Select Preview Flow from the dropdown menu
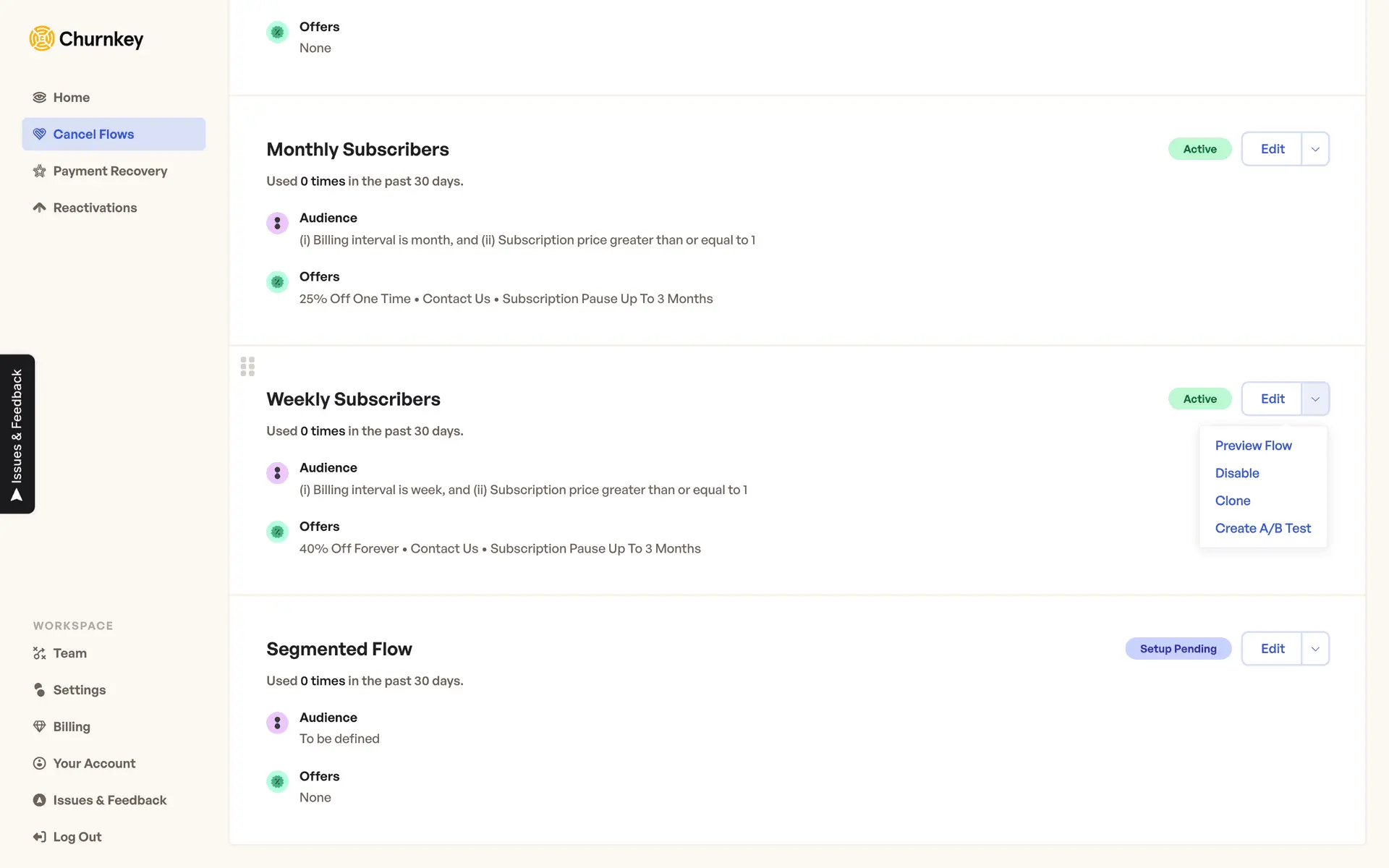 point(1253,446)
